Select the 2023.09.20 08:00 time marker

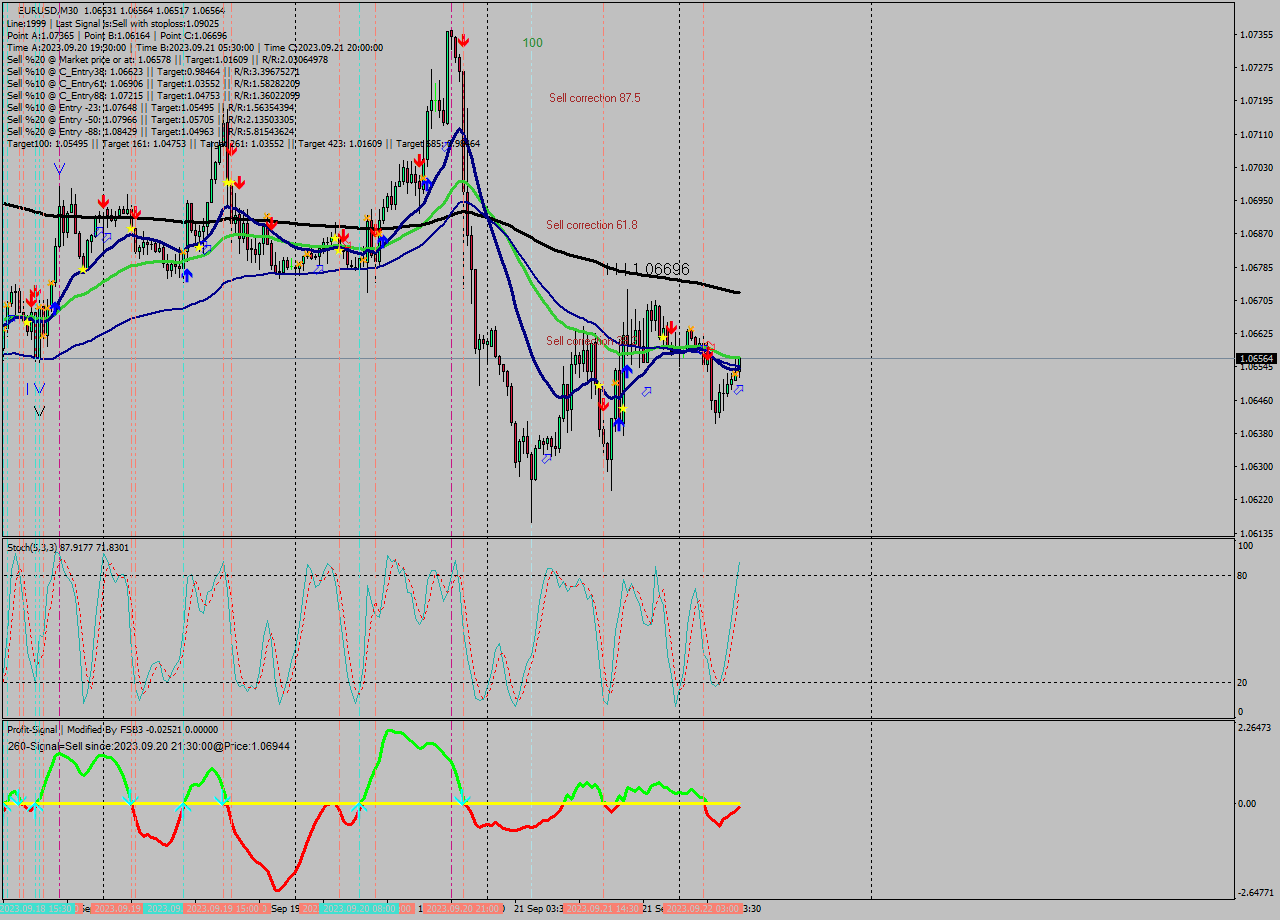click(360, 908)
